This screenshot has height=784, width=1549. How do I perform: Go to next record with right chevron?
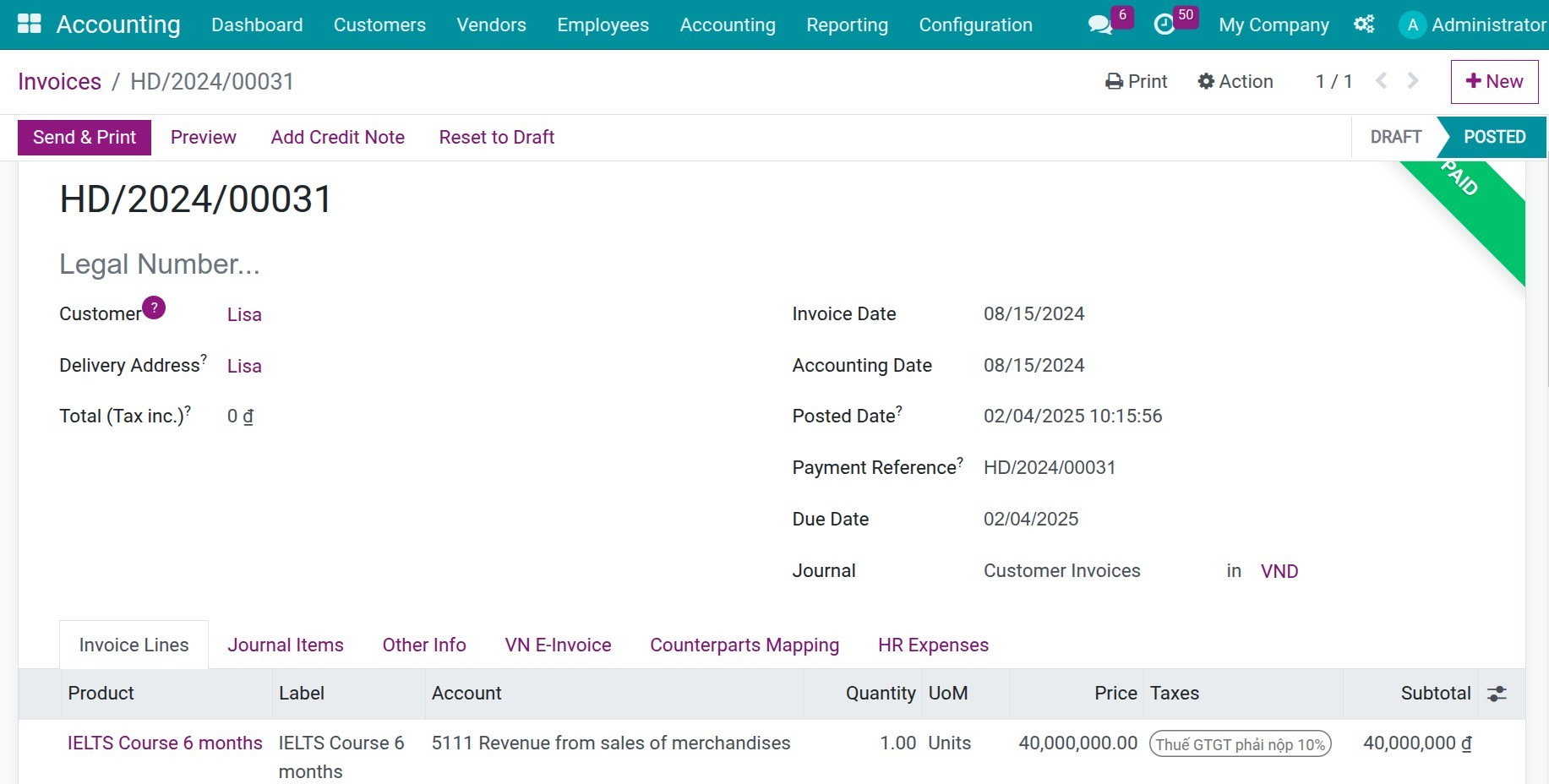pyautogui.click(x=1411, y=81)
